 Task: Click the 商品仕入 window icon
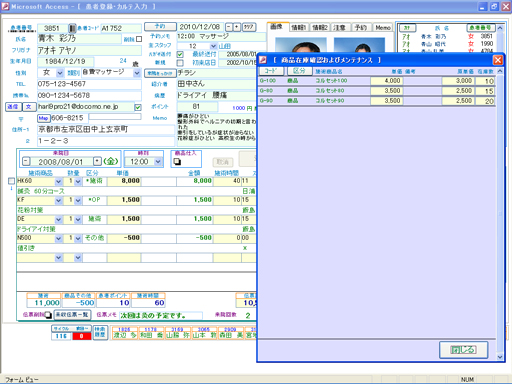pos(177,162)
